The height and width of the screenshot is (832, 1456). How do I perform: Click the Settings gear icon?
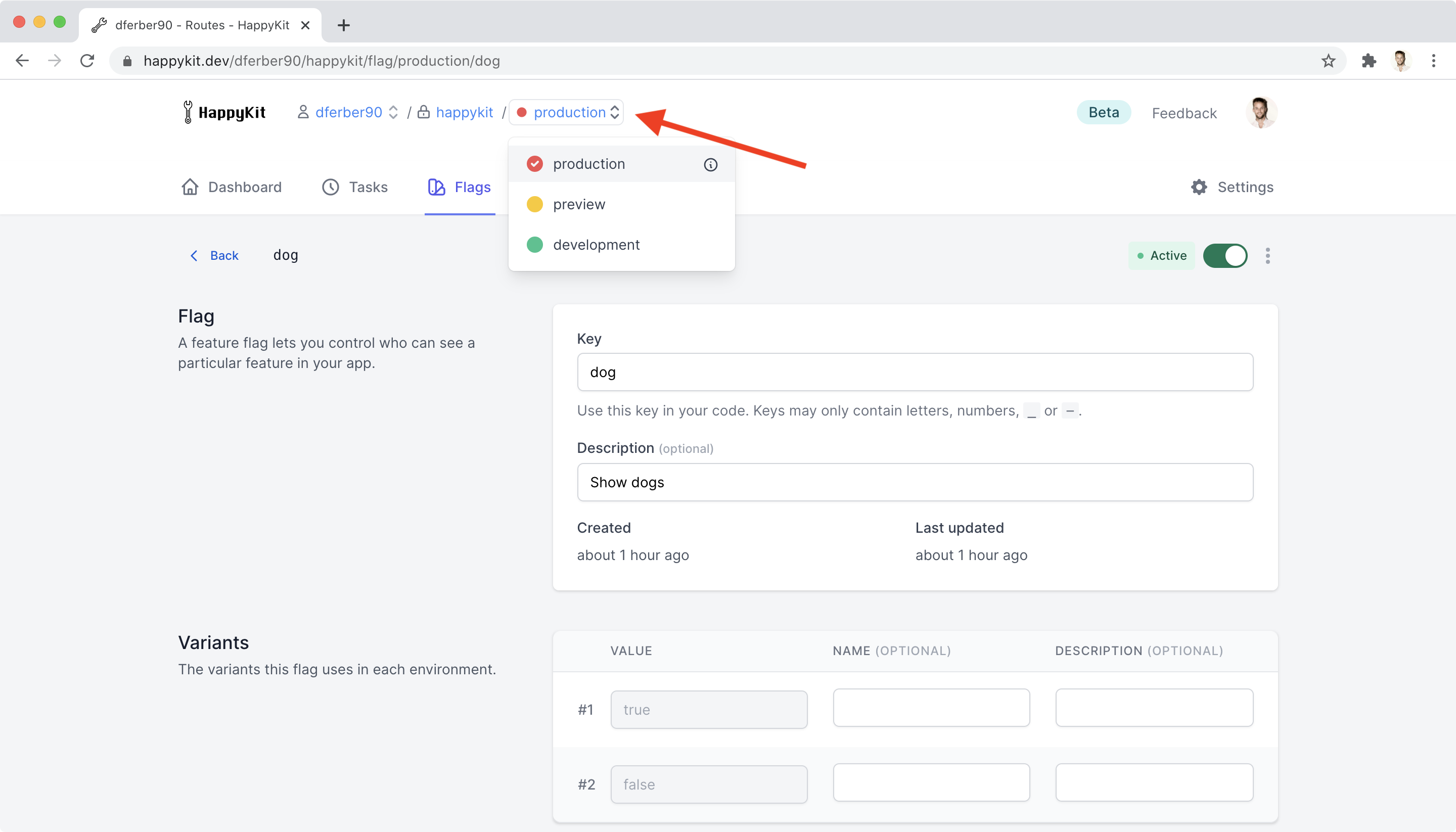tap(1198, 187)
